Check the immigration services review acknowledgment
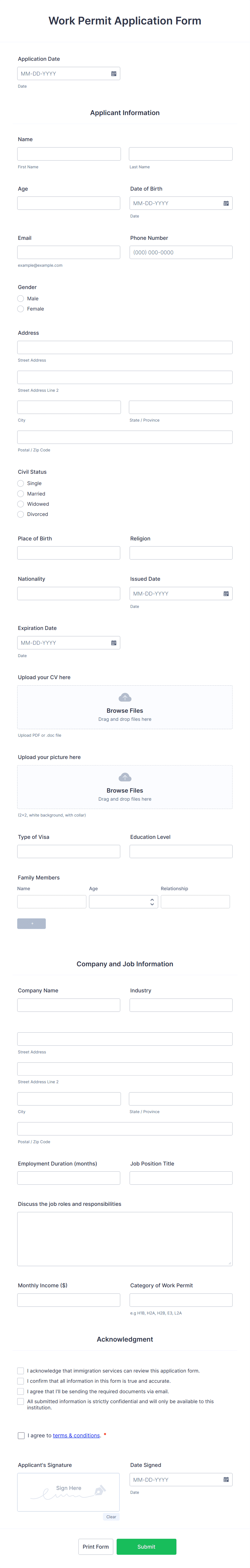Screen dimensions: 250x1568 [x=21, y=1371]
